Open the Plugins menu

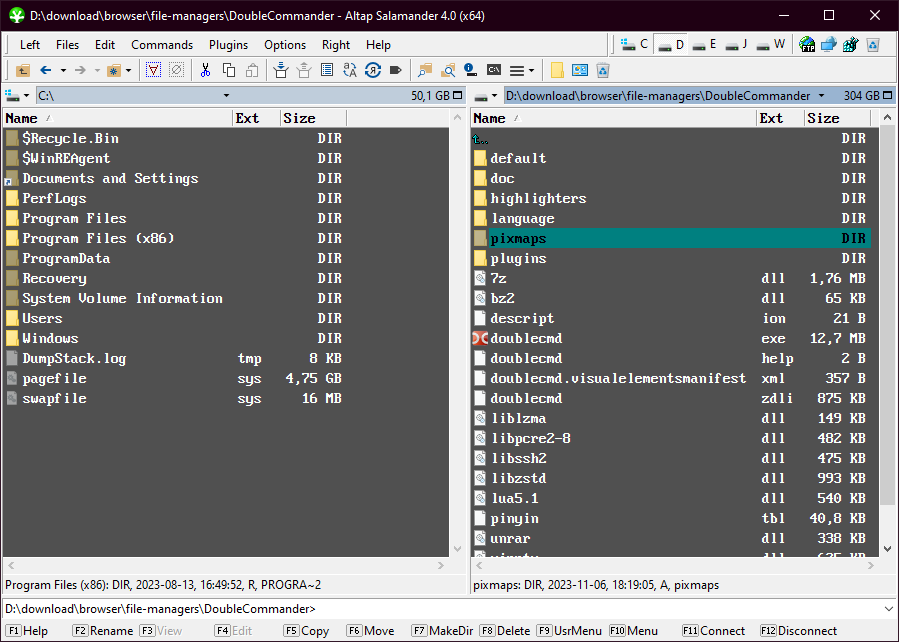click(x=228, y=44)
